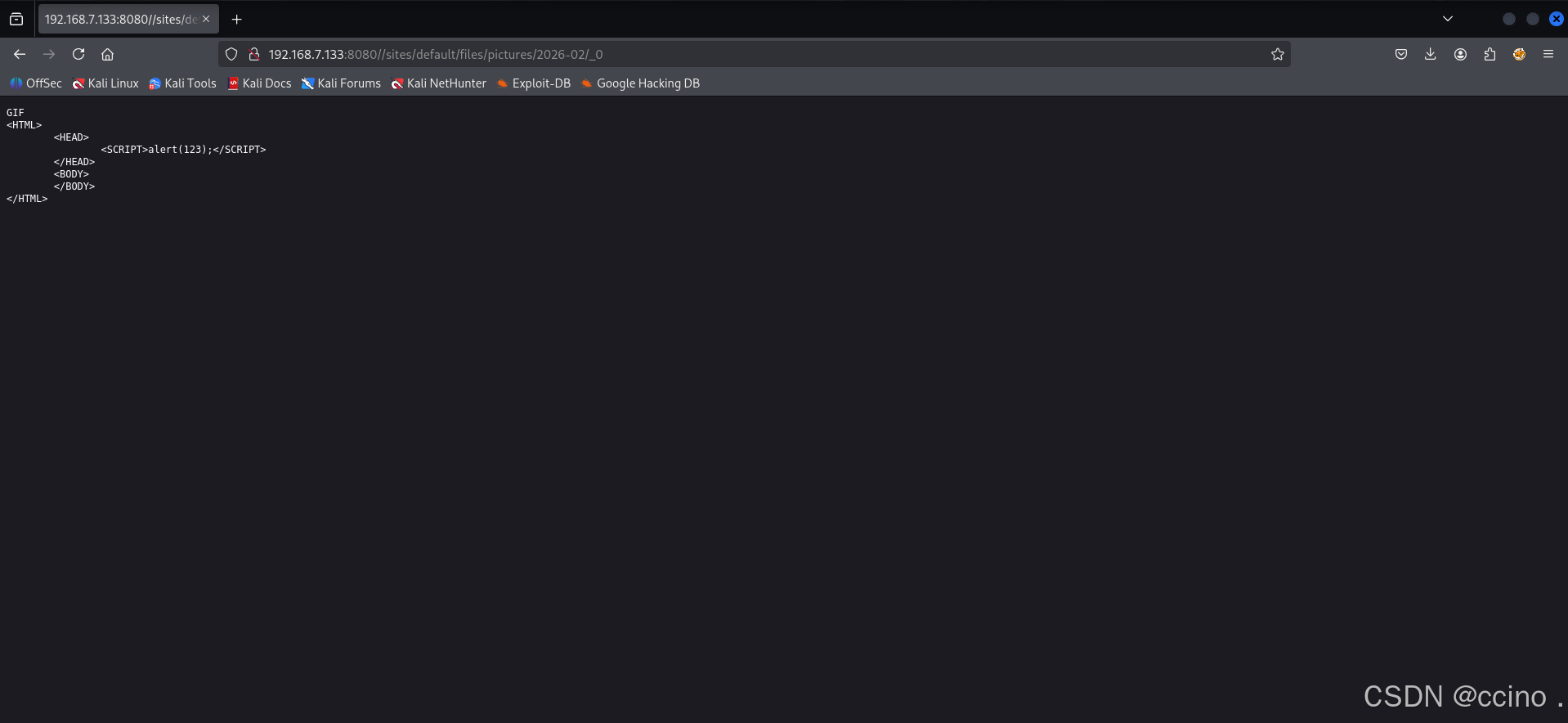Click the opening <BODY> tag line
1568x723 pixels.
pos(71,174)
